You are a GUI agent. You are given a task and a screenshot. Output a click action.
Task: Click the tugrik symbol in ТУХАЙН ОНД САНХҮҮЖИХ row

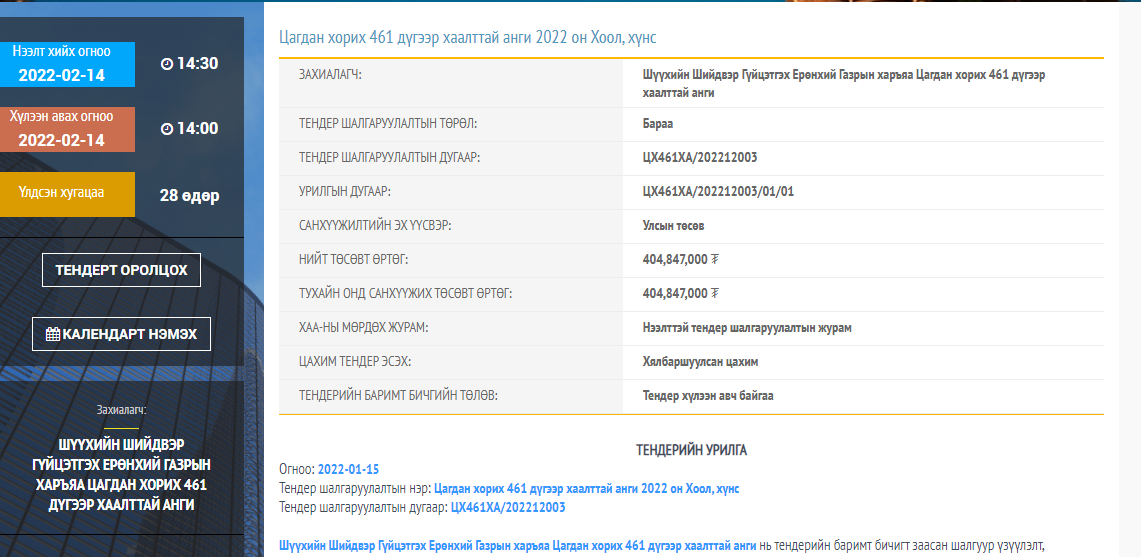(714, 294)
